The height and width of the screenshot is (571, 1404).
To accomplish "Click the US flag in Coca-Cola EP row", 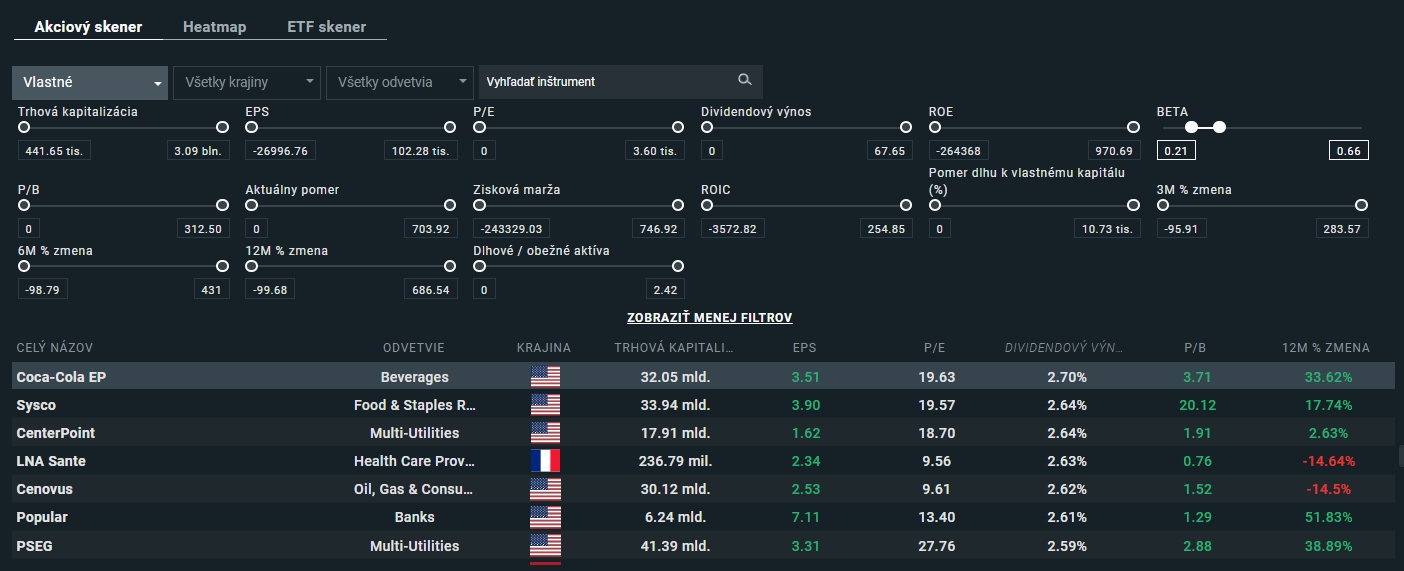I will [x=545, y=377].
